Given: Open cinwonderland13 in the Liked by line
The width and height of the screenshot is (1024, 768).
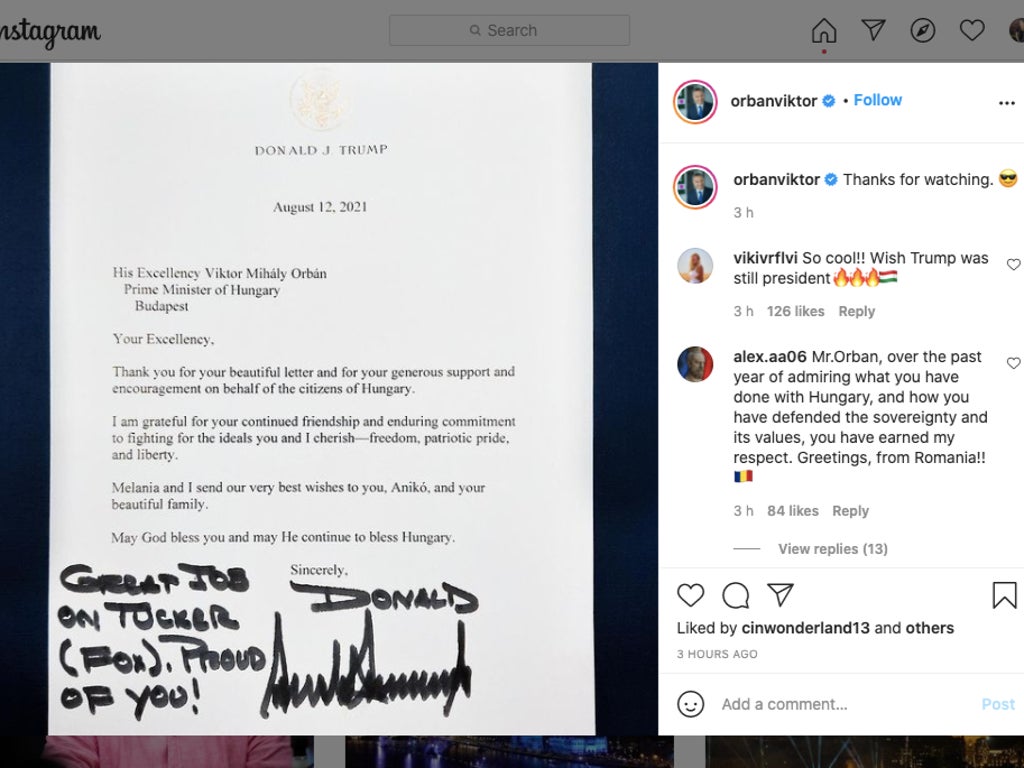Looking at the screenshot, I should click(805, 628).
